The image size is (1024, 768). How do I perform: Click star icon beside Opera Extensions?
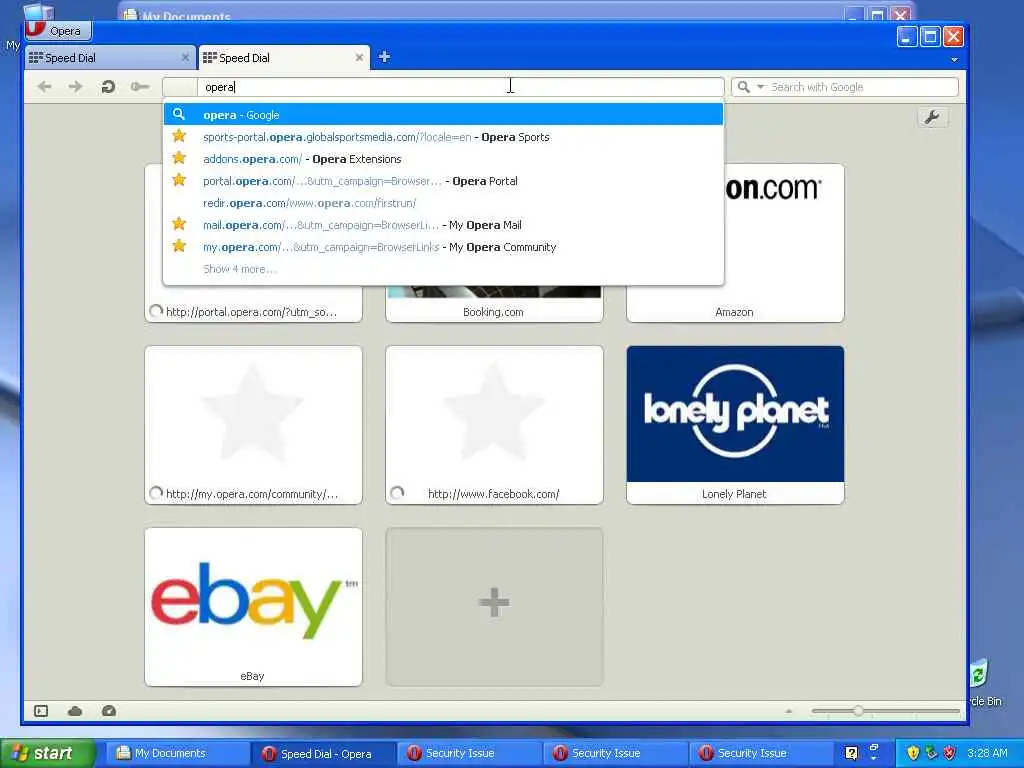click(x=179, y=158)
